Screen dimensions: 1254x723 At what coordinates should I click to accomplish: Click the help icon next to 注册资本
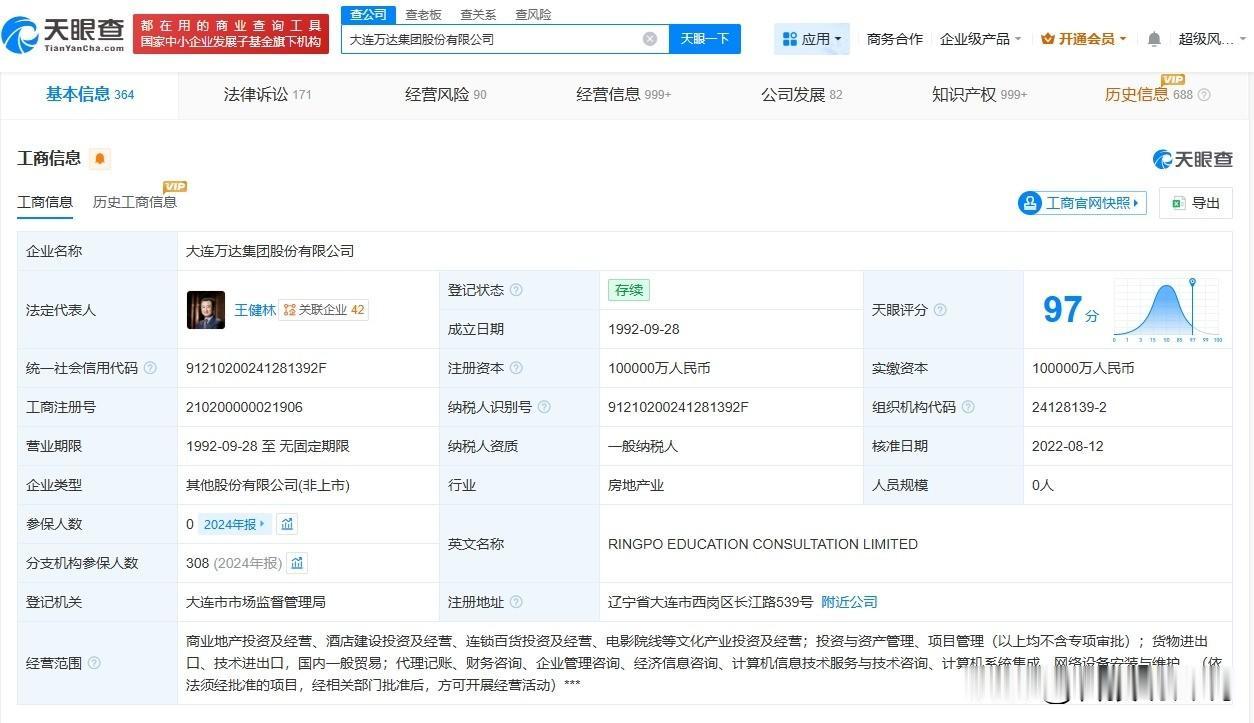coord(516,368)
